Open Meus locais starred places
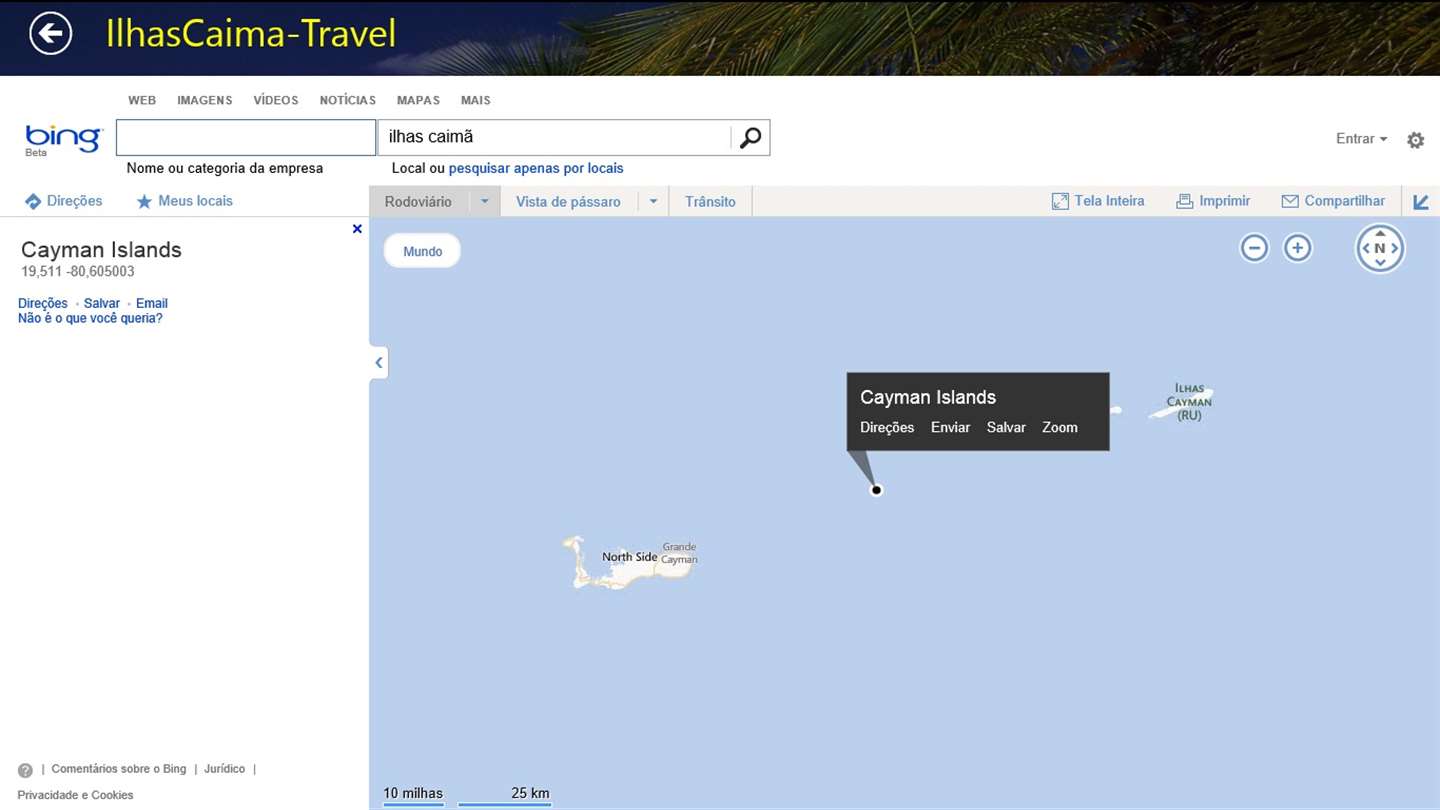Screen dimensions: 1440x810 pos(185,201)
